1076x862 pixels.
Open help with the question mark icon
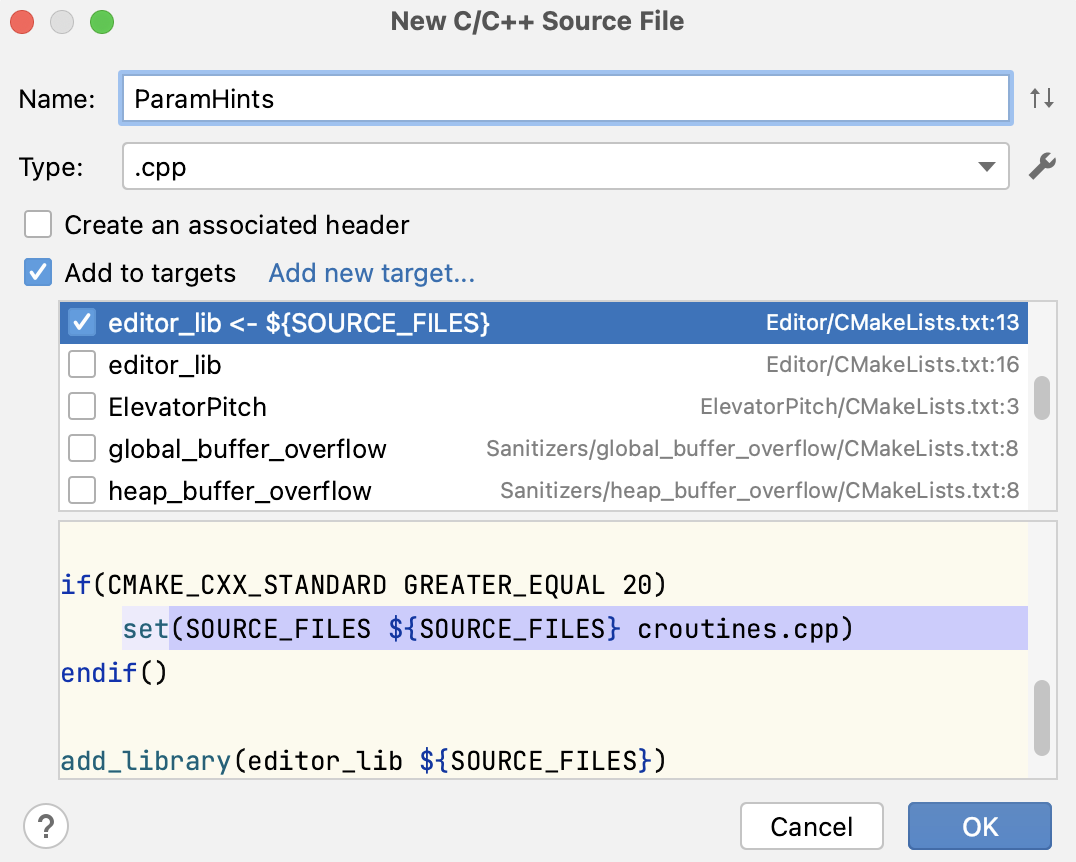click(x=45, y=826)
